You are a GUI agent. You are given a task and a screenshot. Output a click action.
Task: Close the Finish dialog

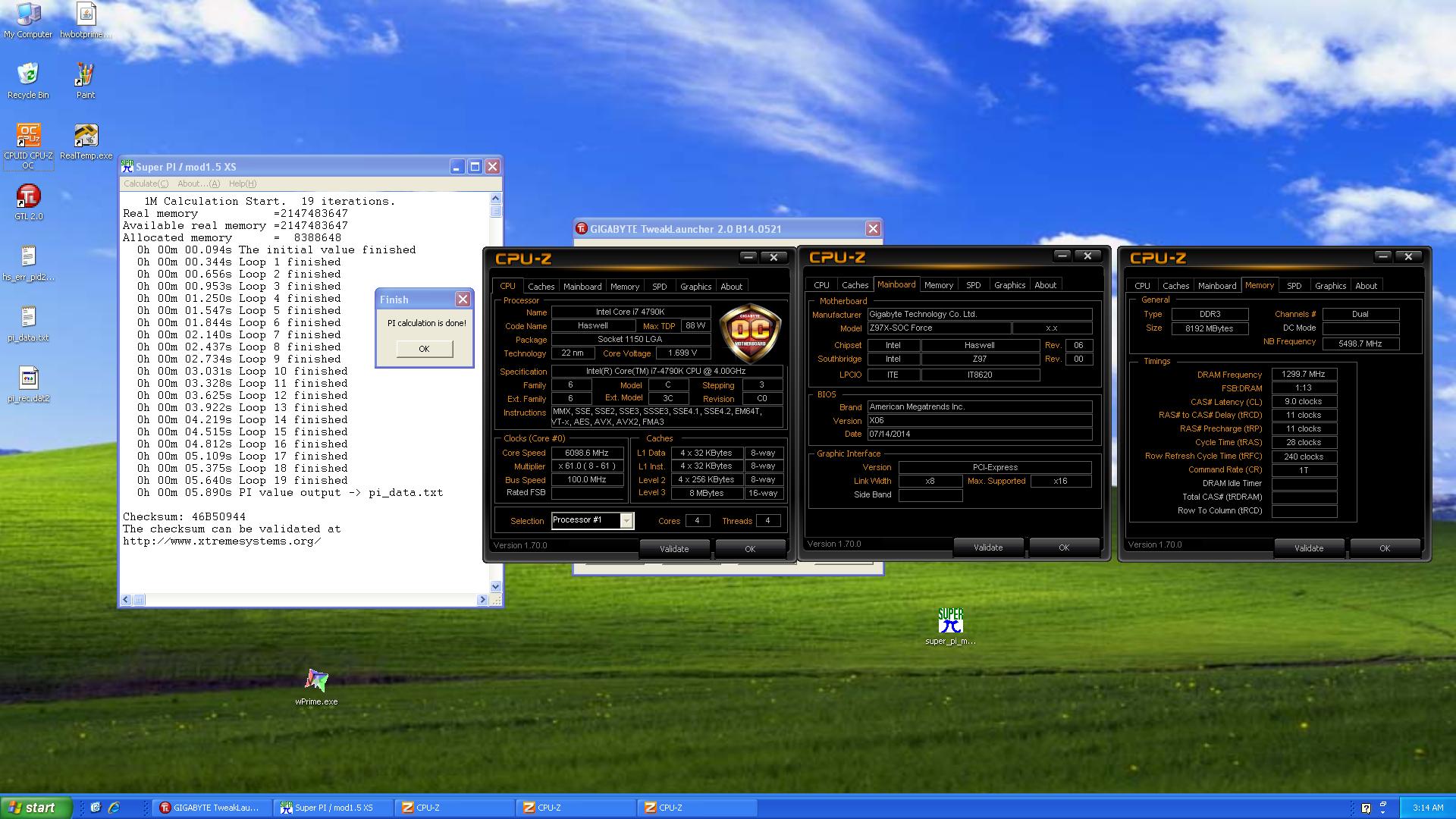click(463, 300)
